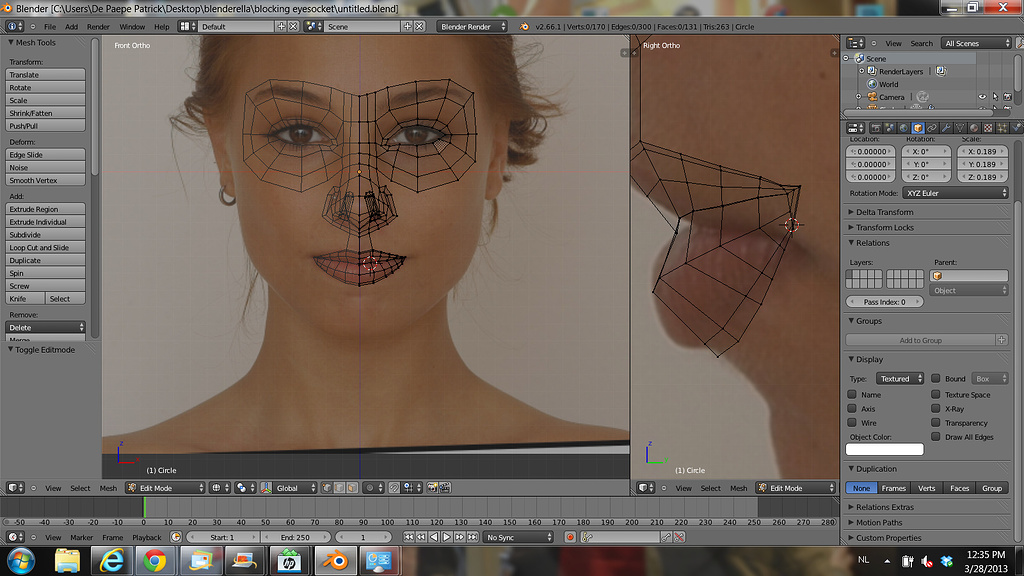Click the Subdivide button
The height and width of the screenshot is (576, 1024).
coord(45,234)
